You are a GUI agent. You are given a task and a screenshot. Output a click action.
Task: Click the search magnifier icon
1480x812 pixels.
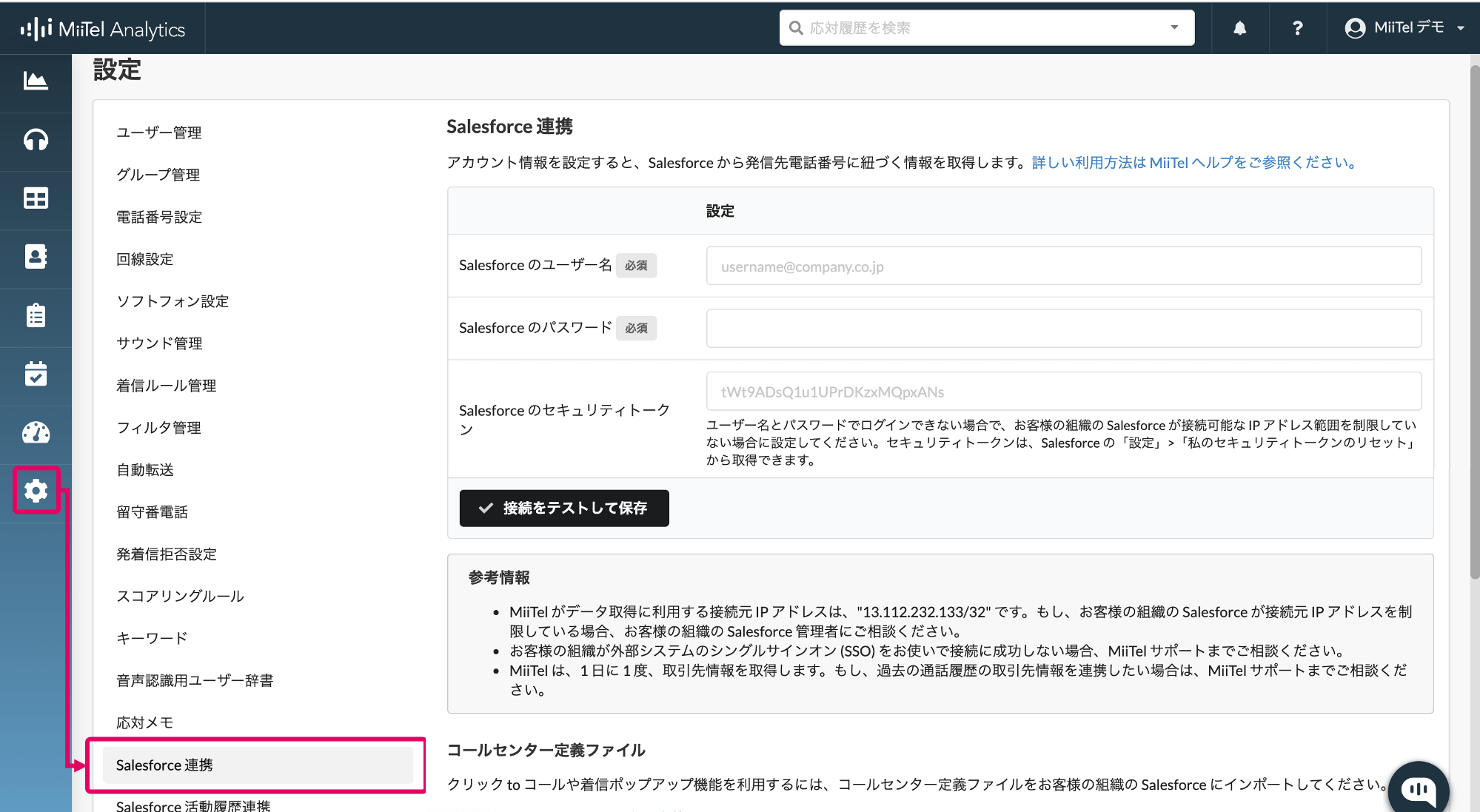click(796, 28)
